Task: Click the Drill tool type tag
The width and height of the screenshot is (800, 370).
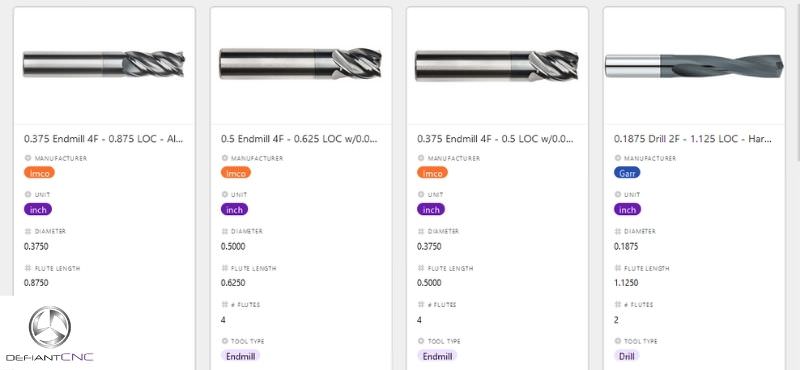Action: coord(627,356)
